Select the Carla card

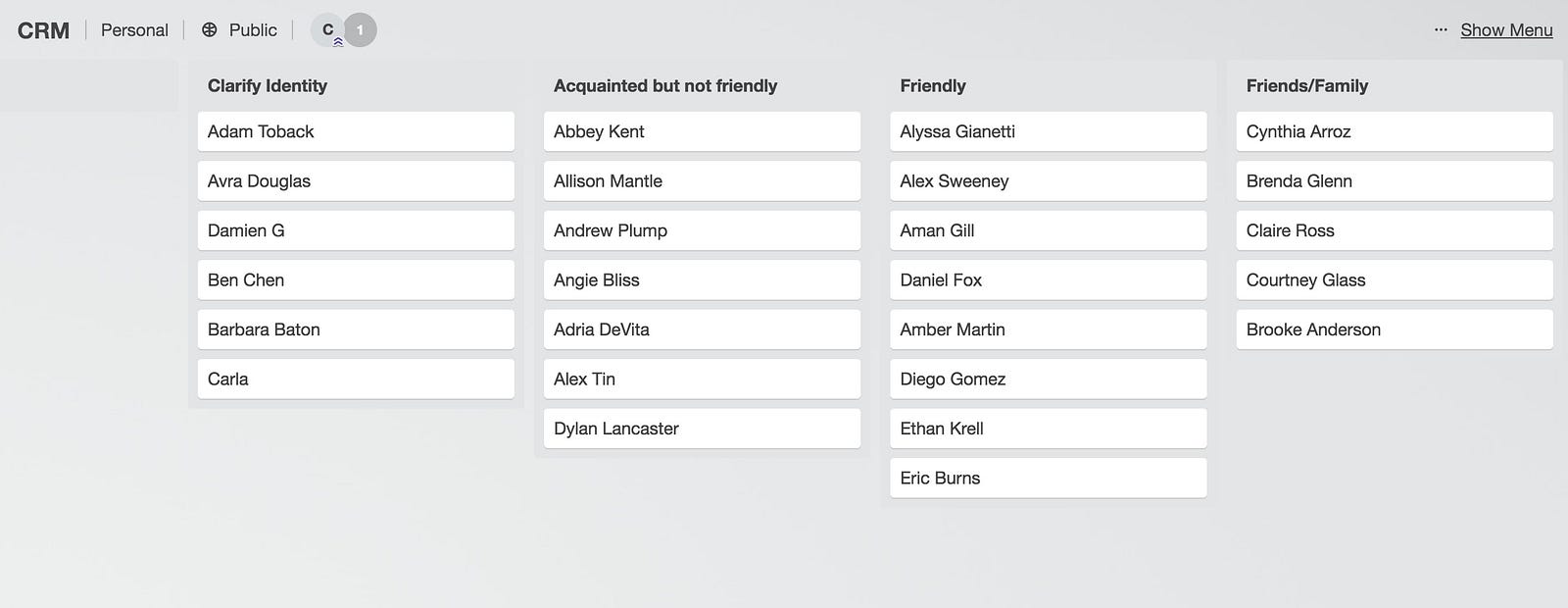355,379
